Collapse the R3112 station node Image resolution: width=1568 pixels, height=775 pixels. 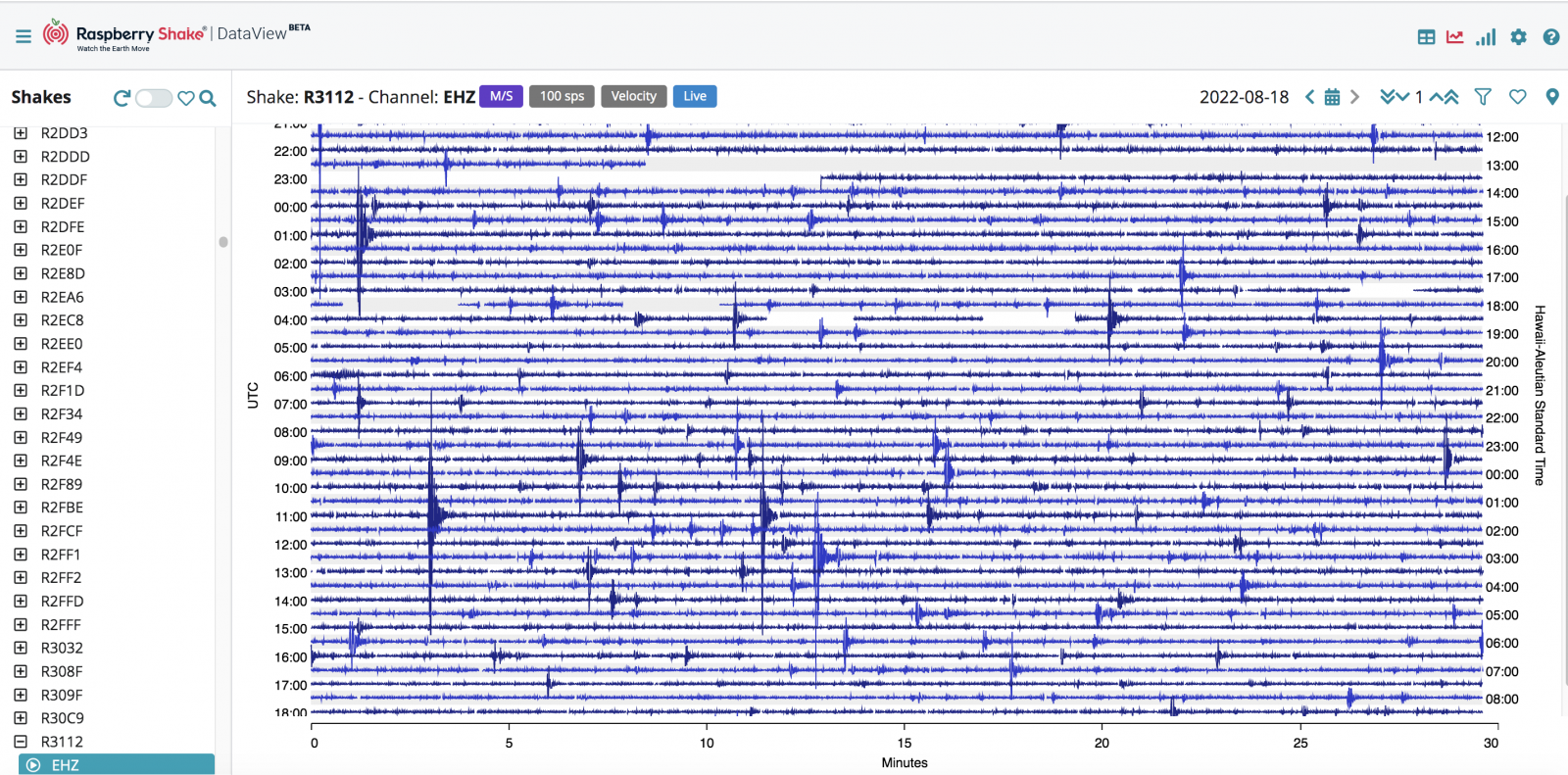[21, 742]
